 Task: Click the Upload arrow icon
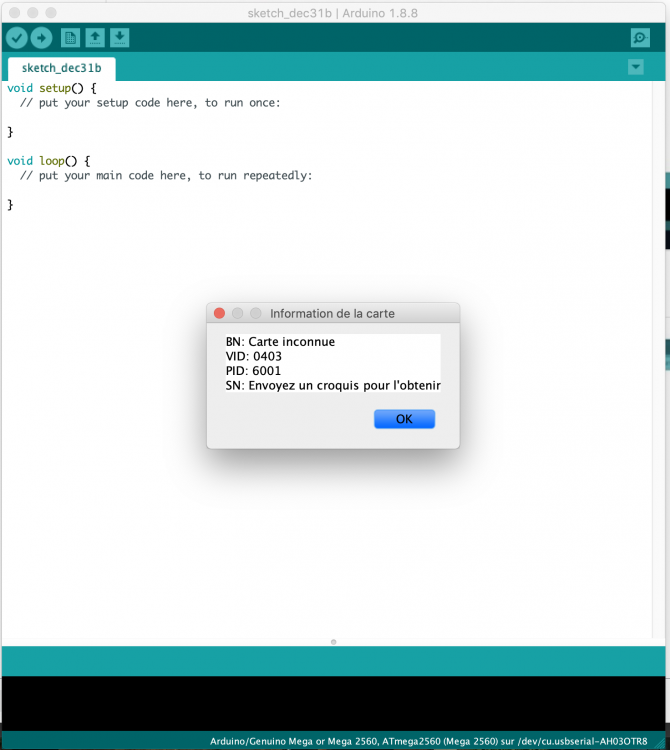[x=42, y=37]
